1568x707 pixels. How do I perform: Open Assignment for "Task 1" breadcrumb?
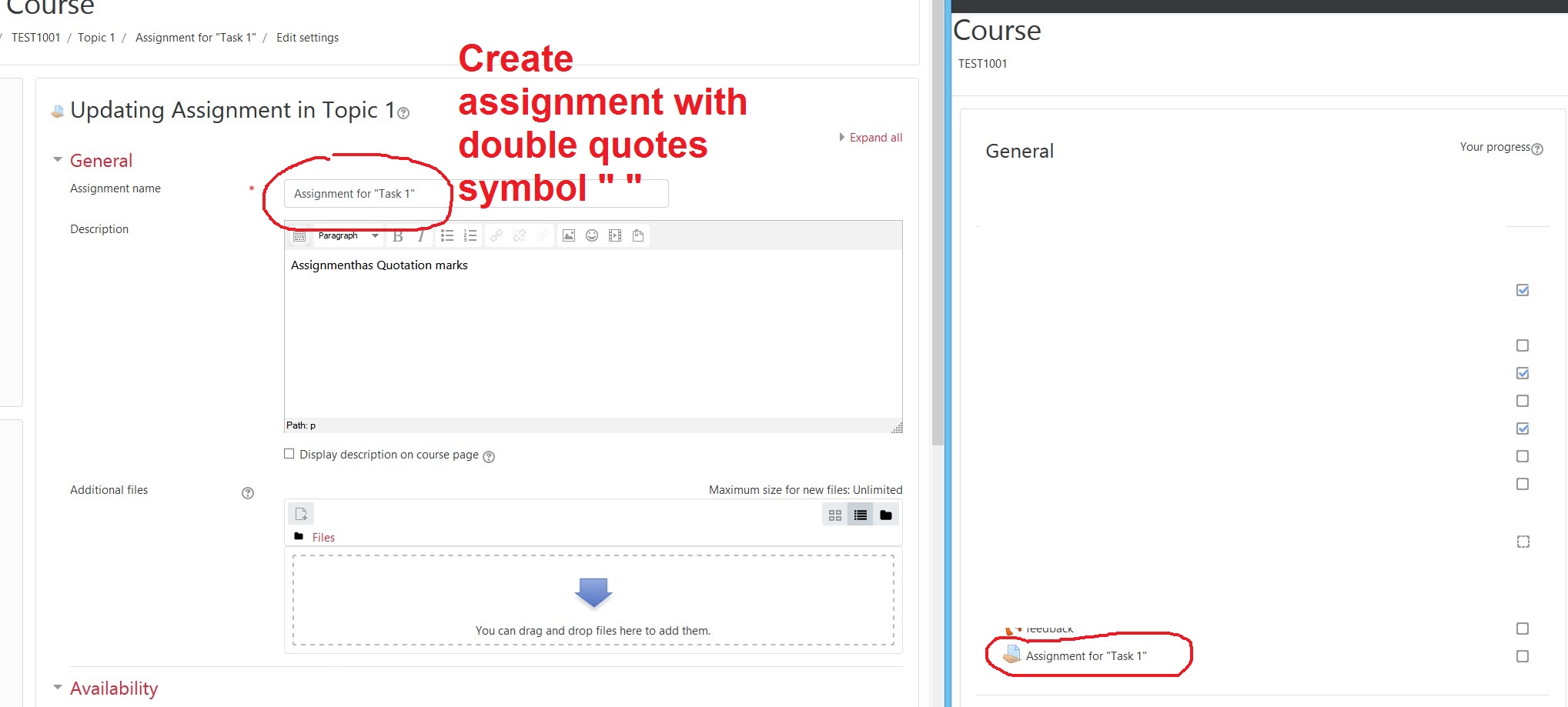coord(196,38)
